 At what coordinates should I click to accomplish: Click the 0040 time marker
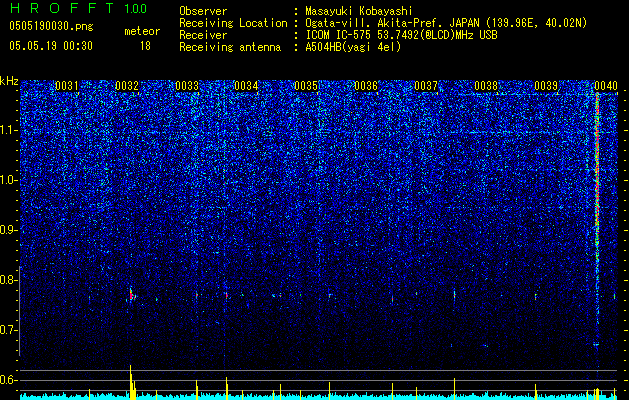pyautogui.click(x=606, y=86)
